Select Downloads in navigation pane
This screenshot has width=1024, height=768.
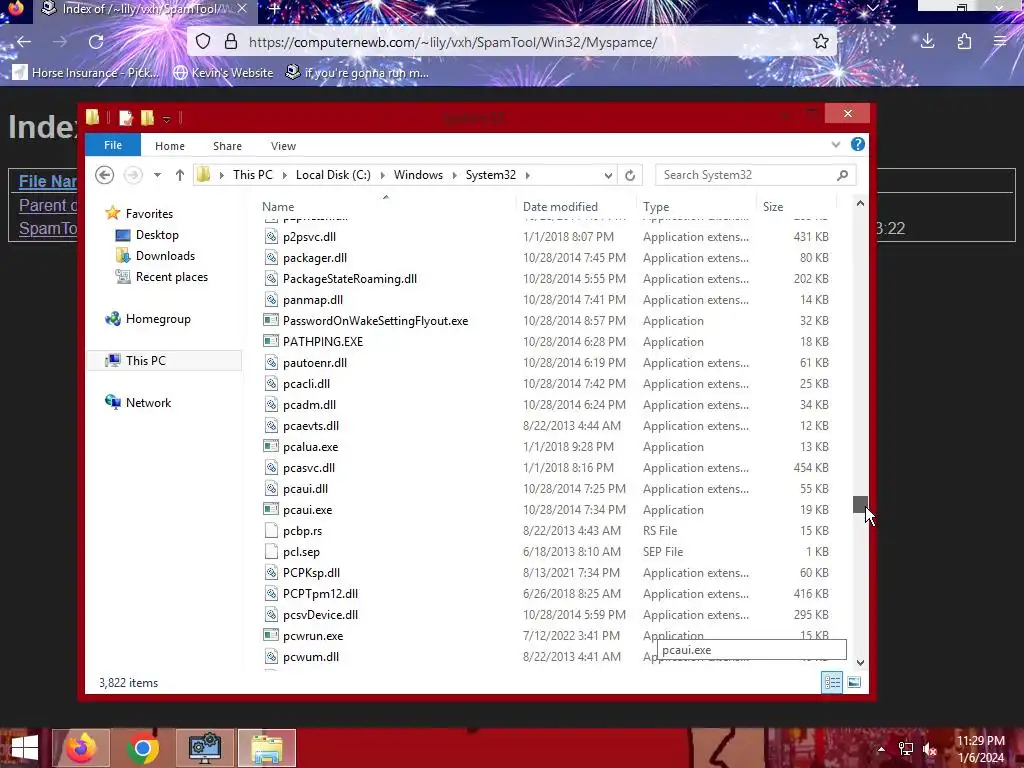click(x=165, y=256)
